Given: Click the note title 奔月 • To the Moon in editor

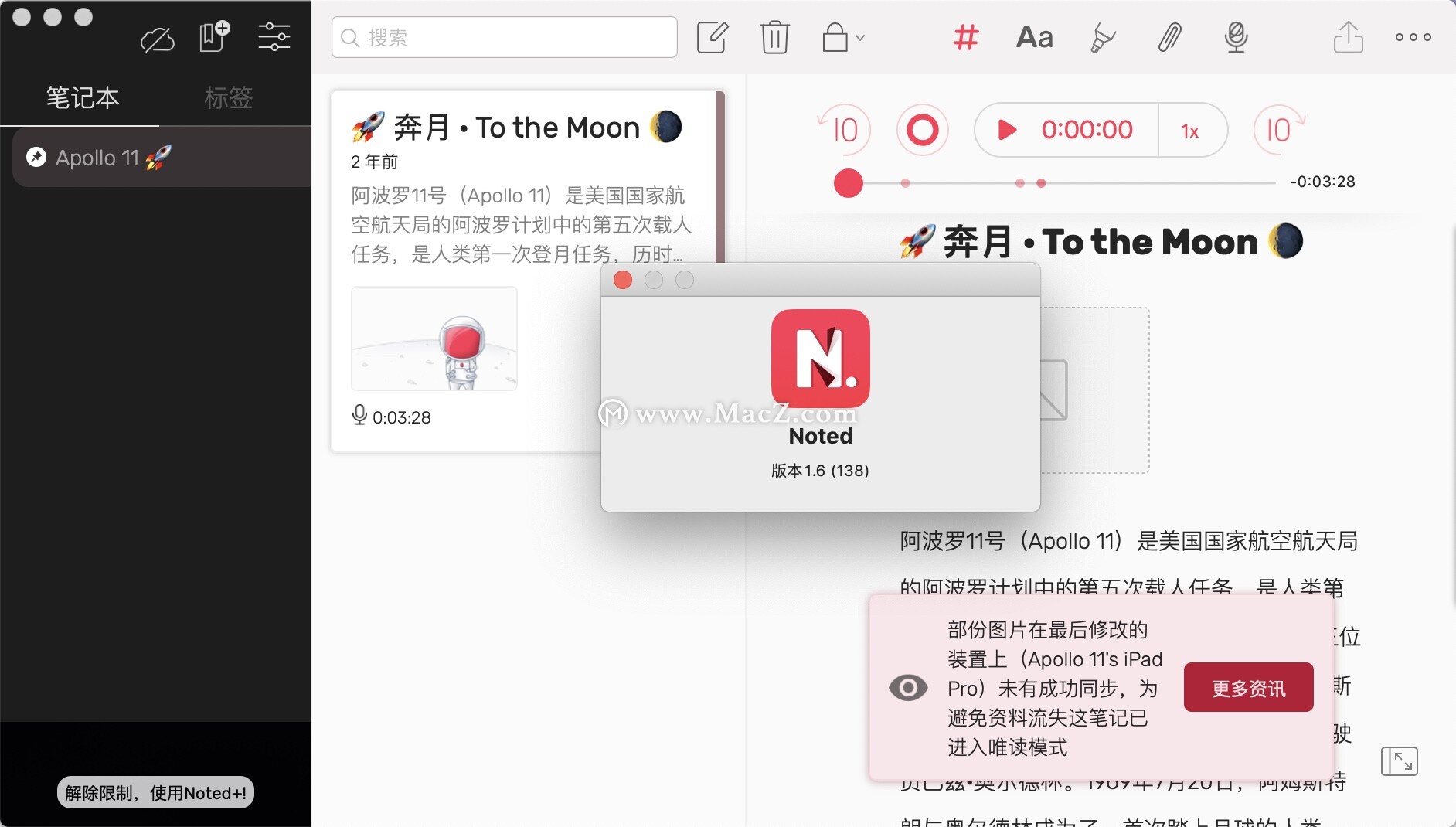Looking at the screenshot, I should [1101, 241].
